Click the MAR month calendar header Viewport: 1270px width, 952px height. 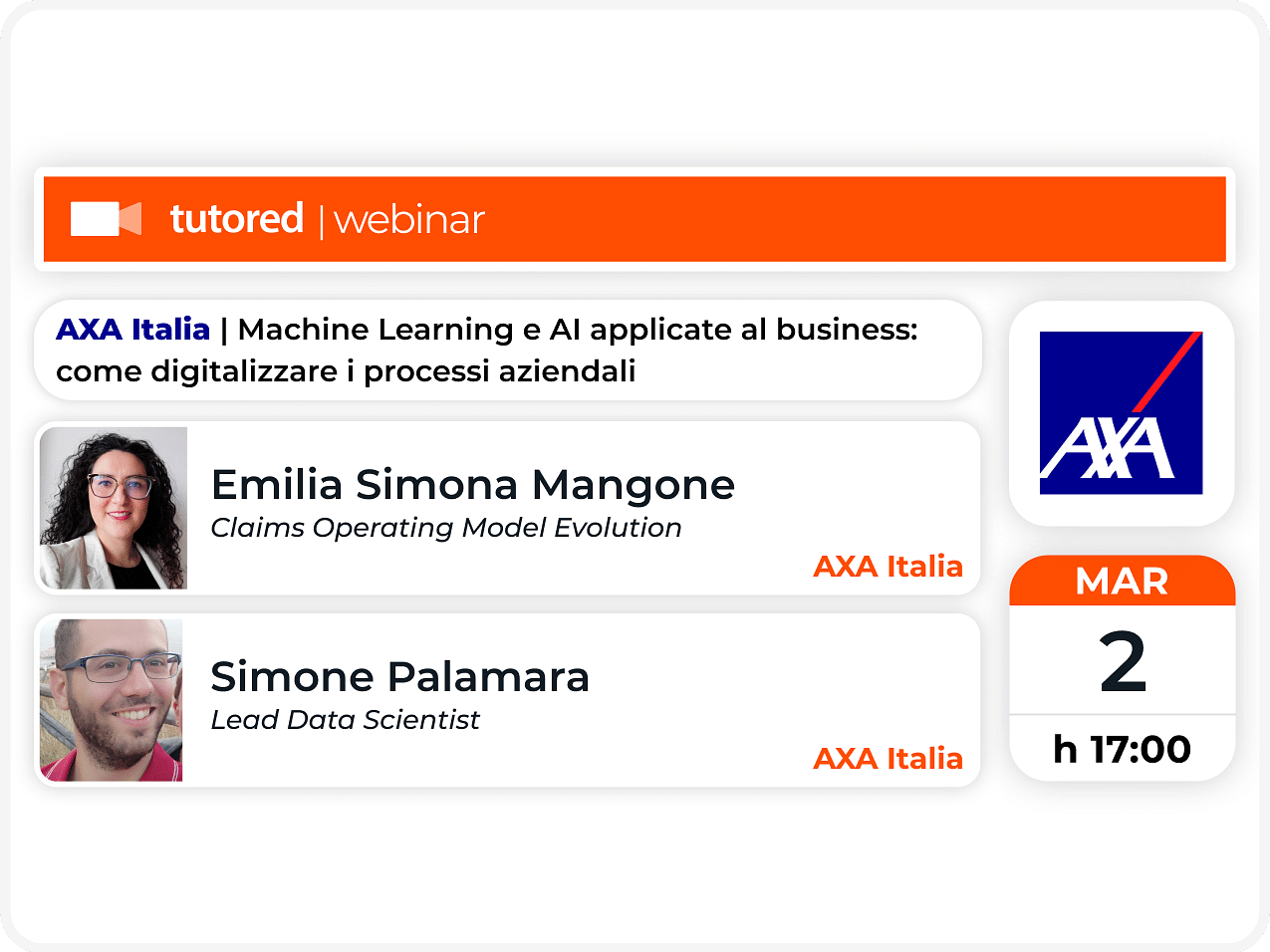(1123, 581)
